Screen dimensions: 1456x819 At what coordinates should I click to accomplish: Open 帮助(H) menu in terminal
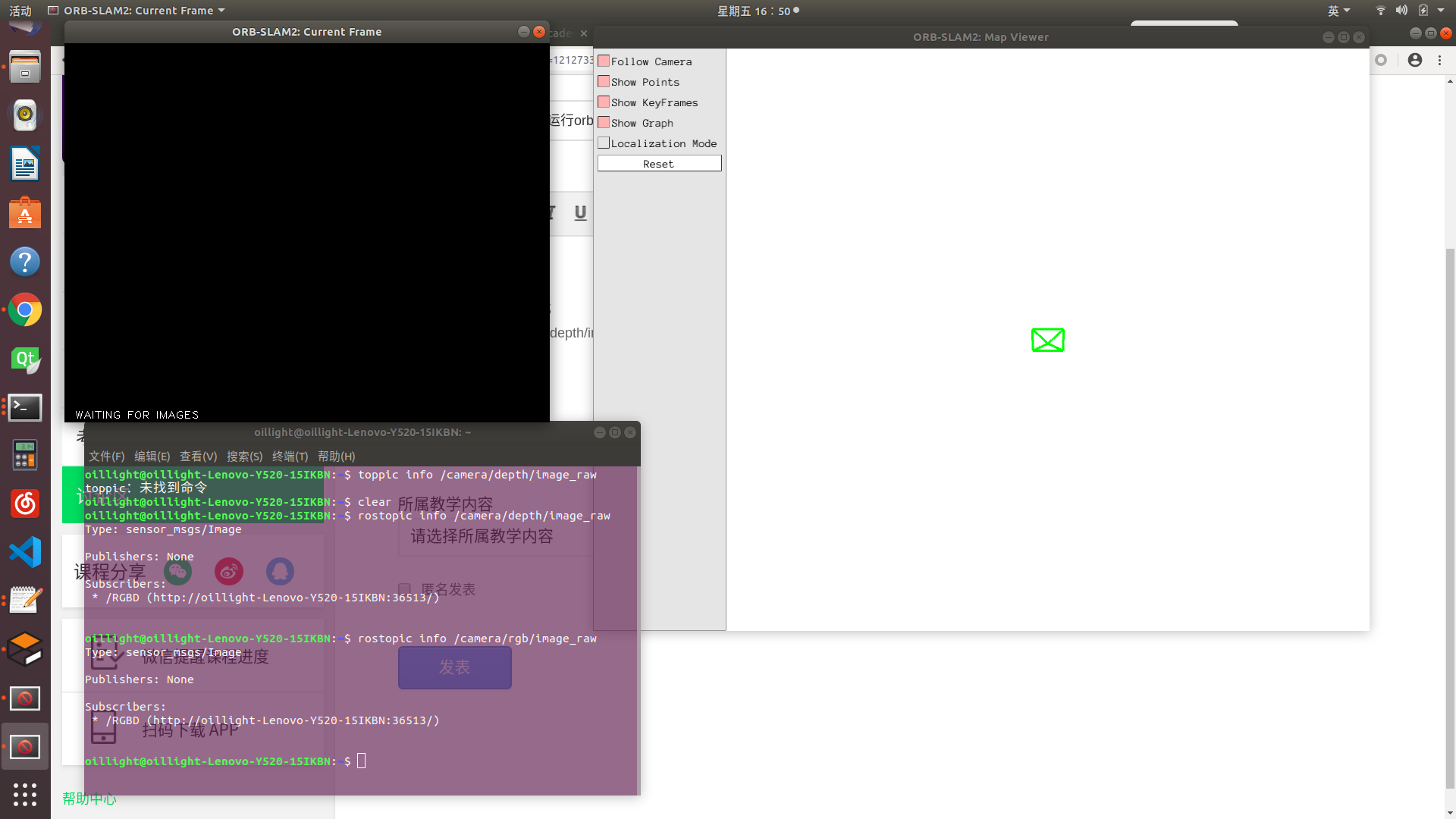336,457
